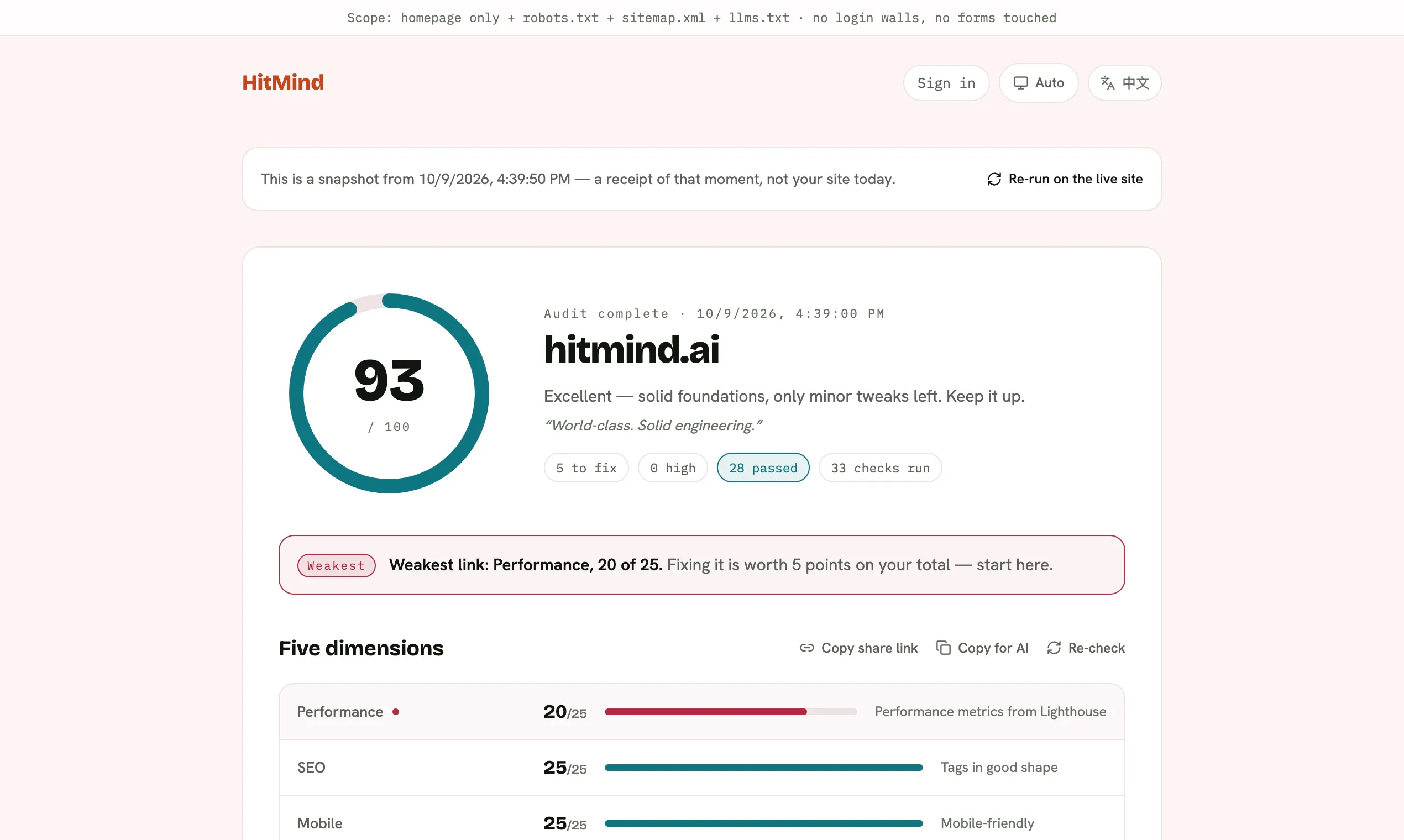
Task: Click the Sign in button
Action: tap(946, 83)
